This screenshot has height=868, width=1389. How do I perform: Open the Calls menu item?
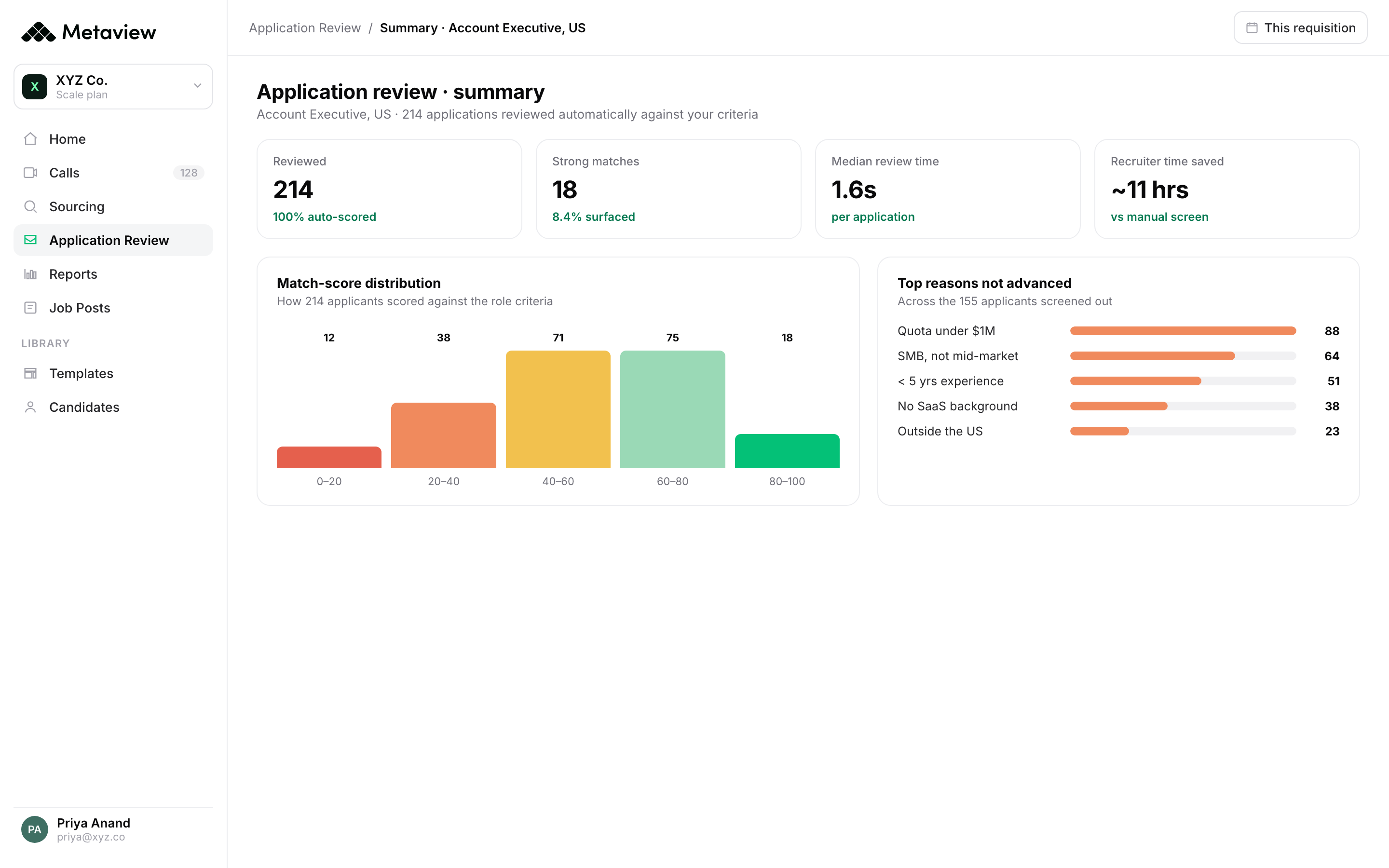tap(113, 173)
